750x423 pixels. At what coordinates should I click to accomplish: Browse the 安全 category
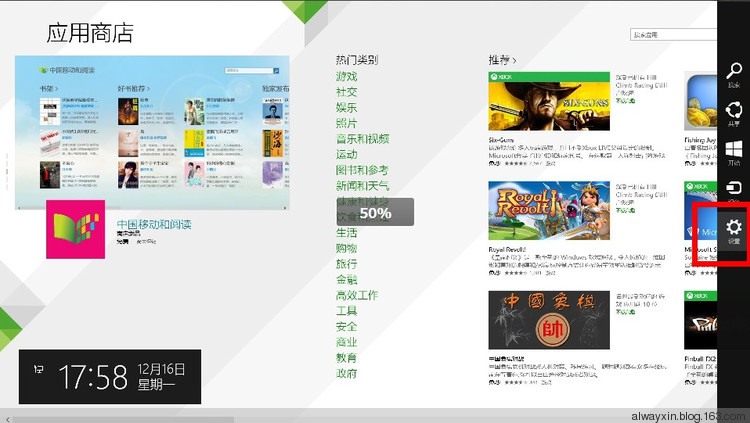346,326
